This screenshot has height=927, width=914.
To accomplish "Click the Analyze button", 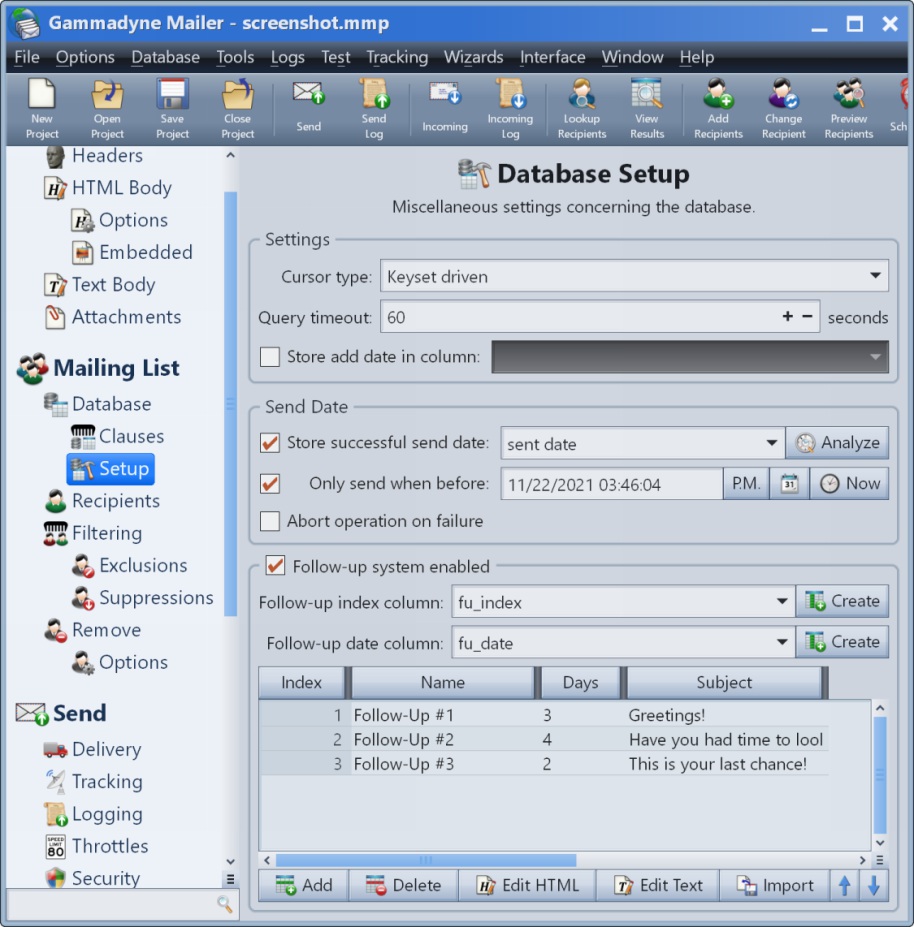I will click(x=838, y=443).
